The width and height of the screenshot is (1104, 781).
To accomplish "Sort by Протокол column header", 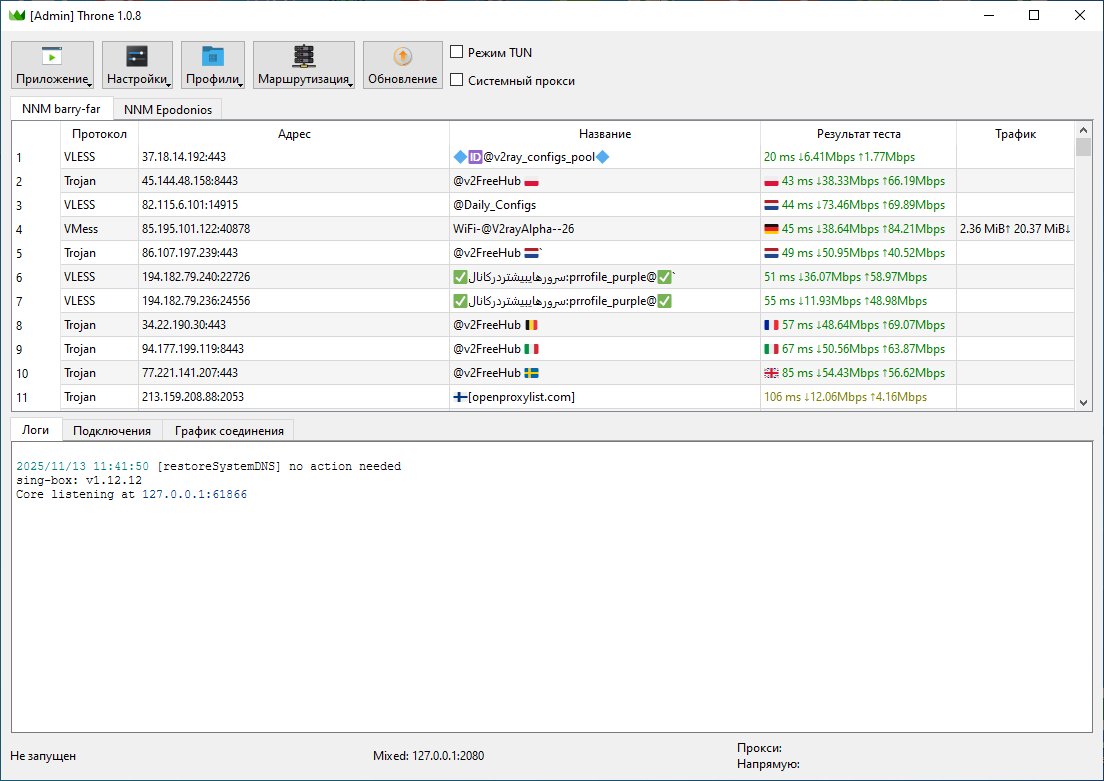I will (99, 134).
